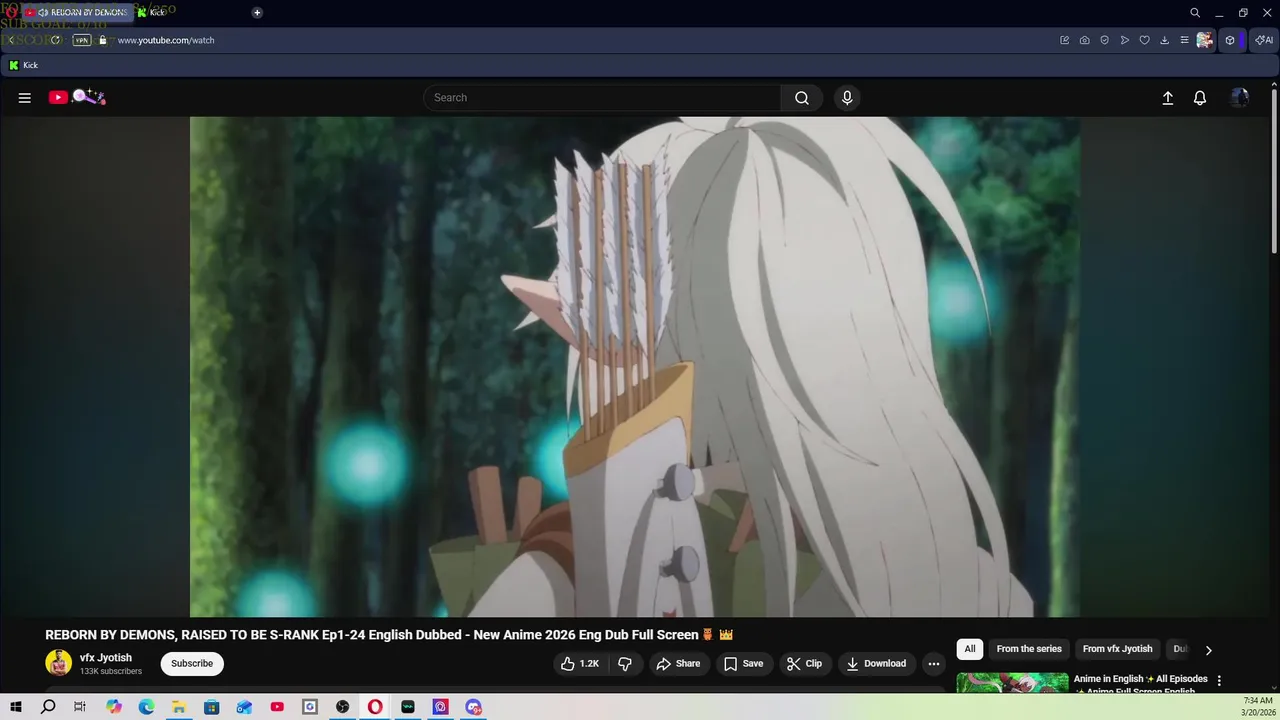Open the YouTube account avatar menu
Screen dimensions: 1280x720
point(1240,98)
